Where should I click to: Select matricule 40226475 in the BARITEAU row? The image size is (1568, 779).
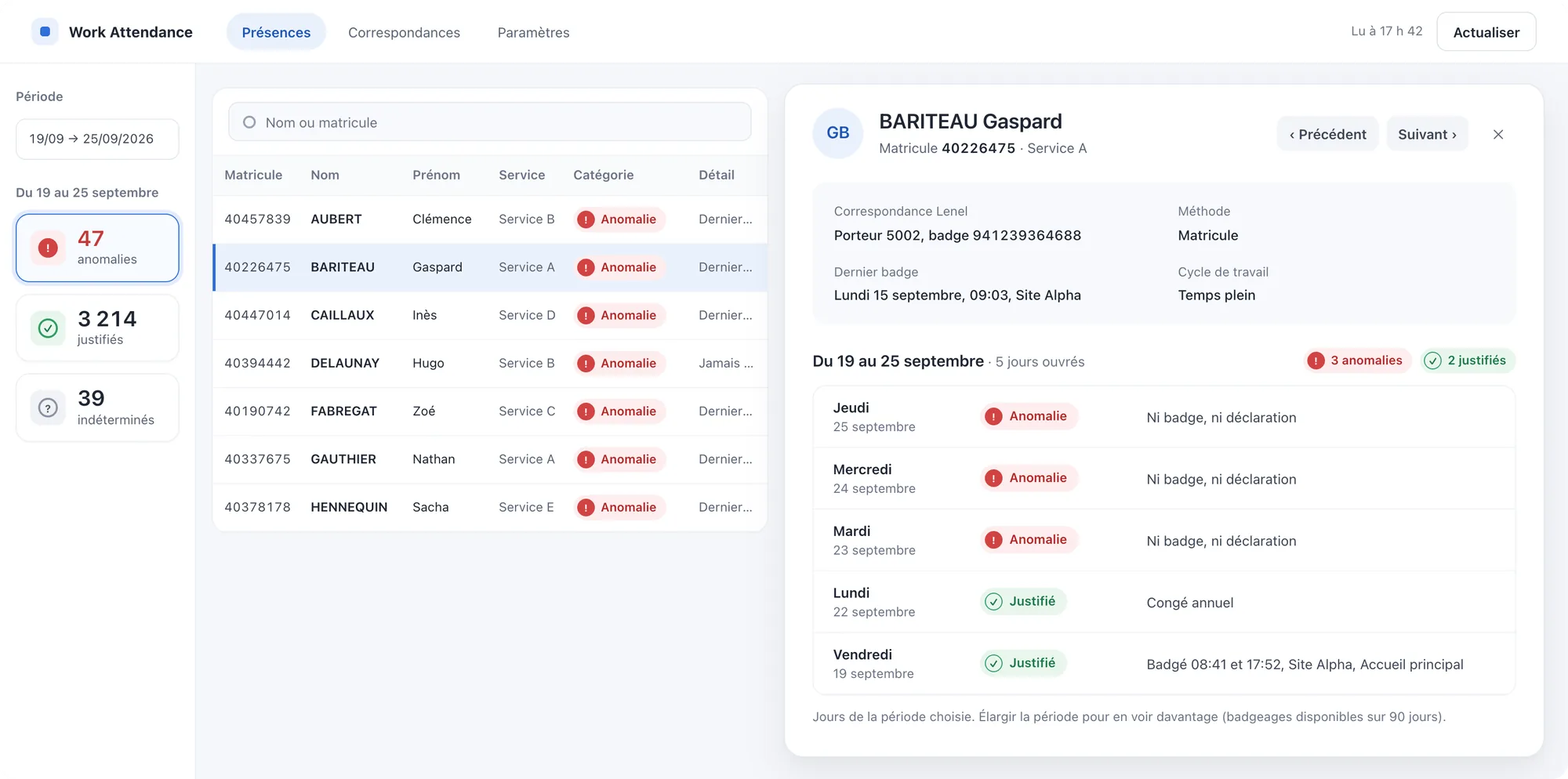pyautogui.click(x=257, y=267)
